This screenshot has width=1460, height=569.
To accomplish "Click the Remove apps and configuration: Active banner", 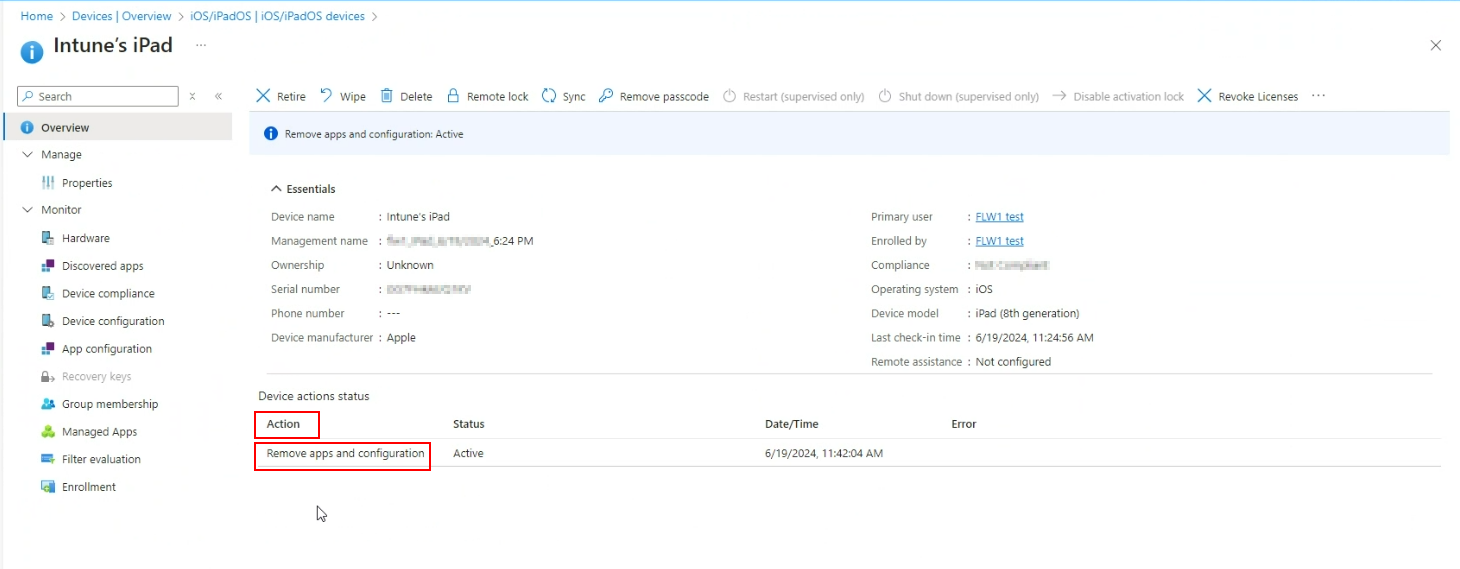I will [x=849, y=133].
